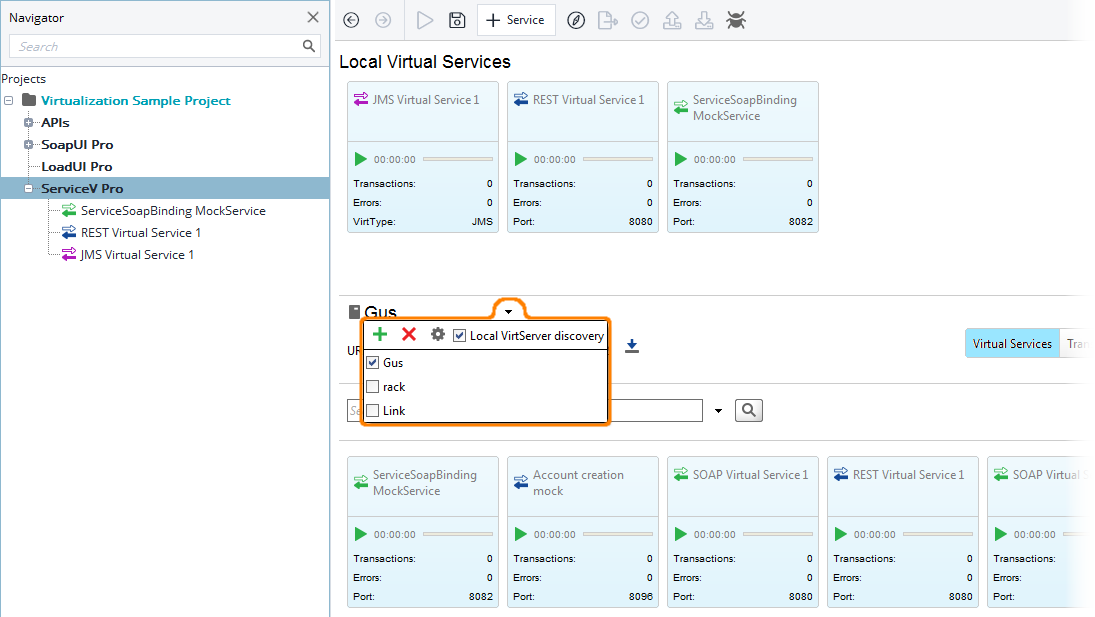The width and height of the screenshot is (1095, 617).
Task: Expand the SoapUI Pro tree node
Action: pyautogui.click(x=29, y=144)
